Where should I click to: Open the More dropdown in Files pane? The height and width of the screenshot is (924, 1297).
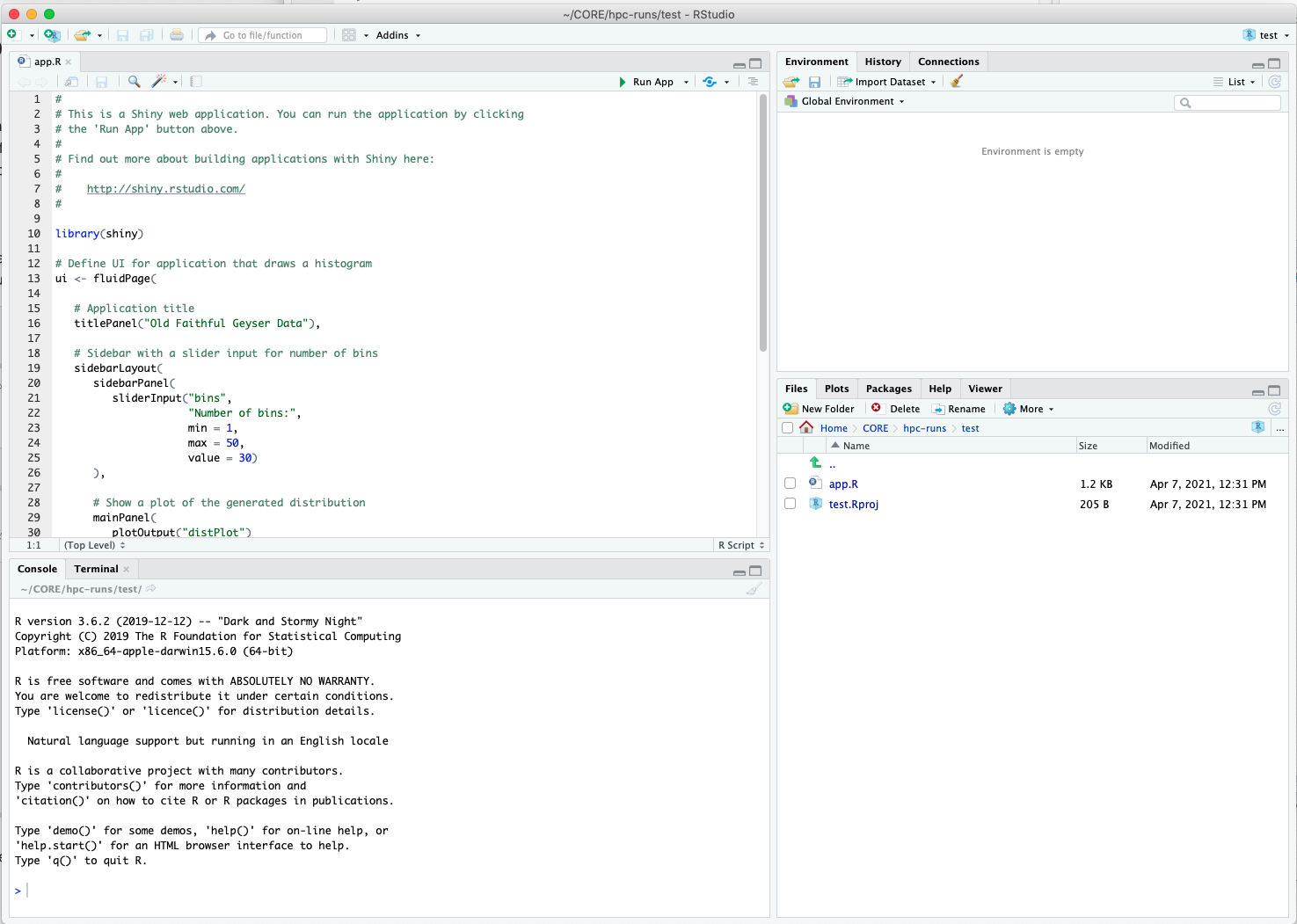click(1030, 409)
